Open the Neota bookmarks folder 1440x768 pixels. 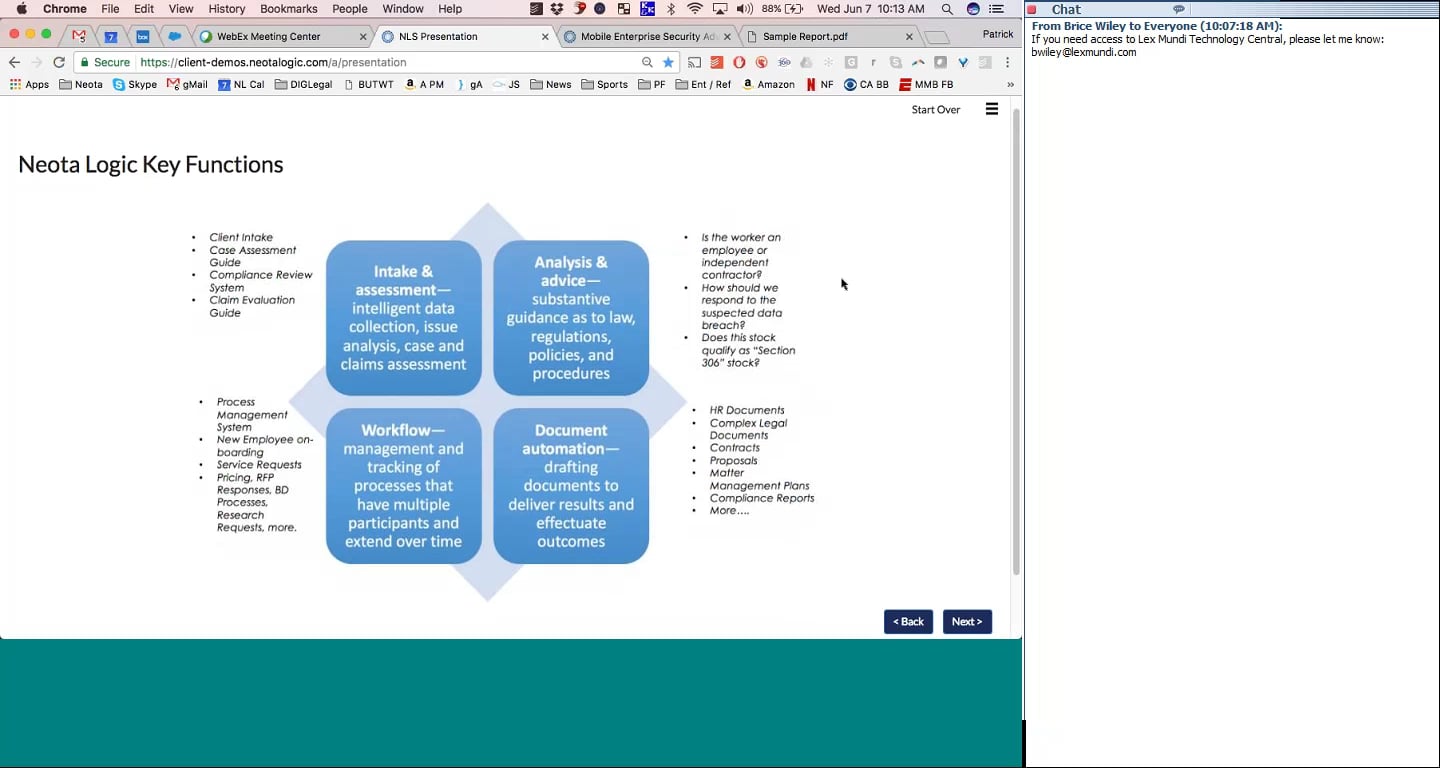(x=81, y=85)
